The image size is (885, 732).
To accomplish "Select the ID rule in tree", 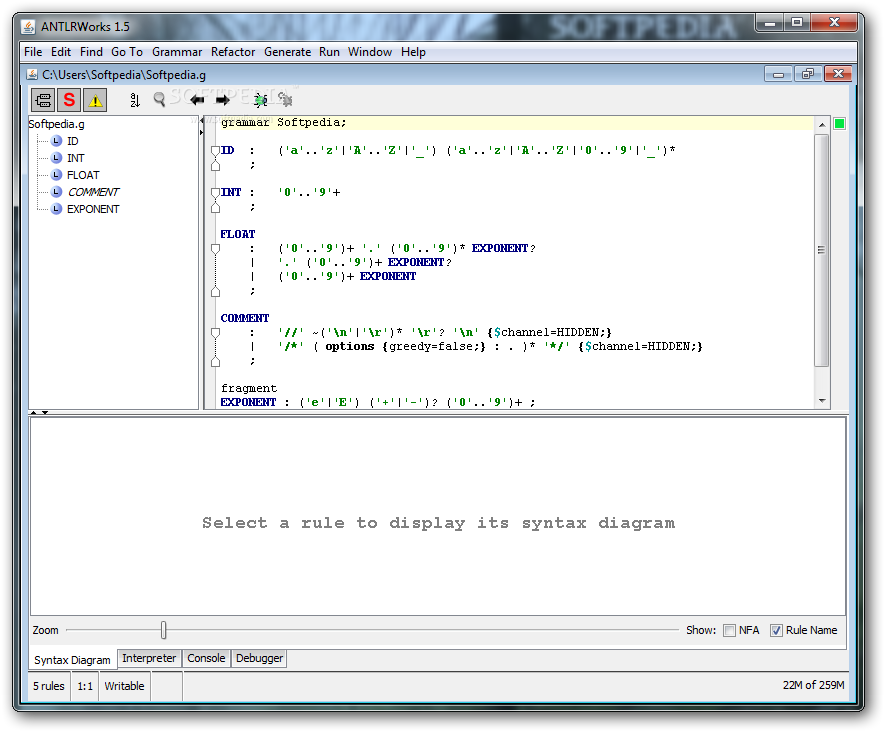I will [x=72, y=141].
